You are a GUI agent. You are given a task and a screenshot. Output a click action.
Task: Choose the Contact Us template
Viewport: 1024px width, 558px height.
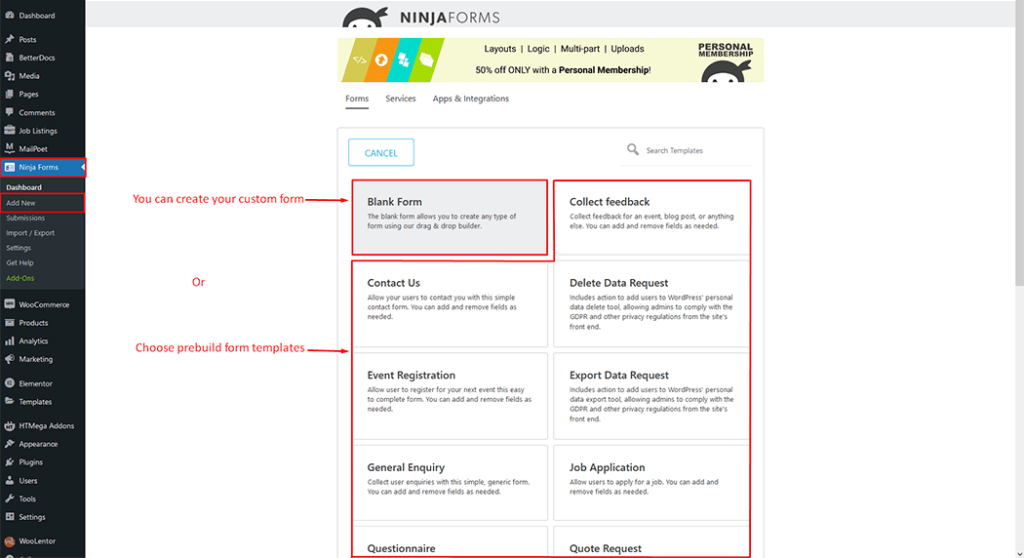pos(450,304)
